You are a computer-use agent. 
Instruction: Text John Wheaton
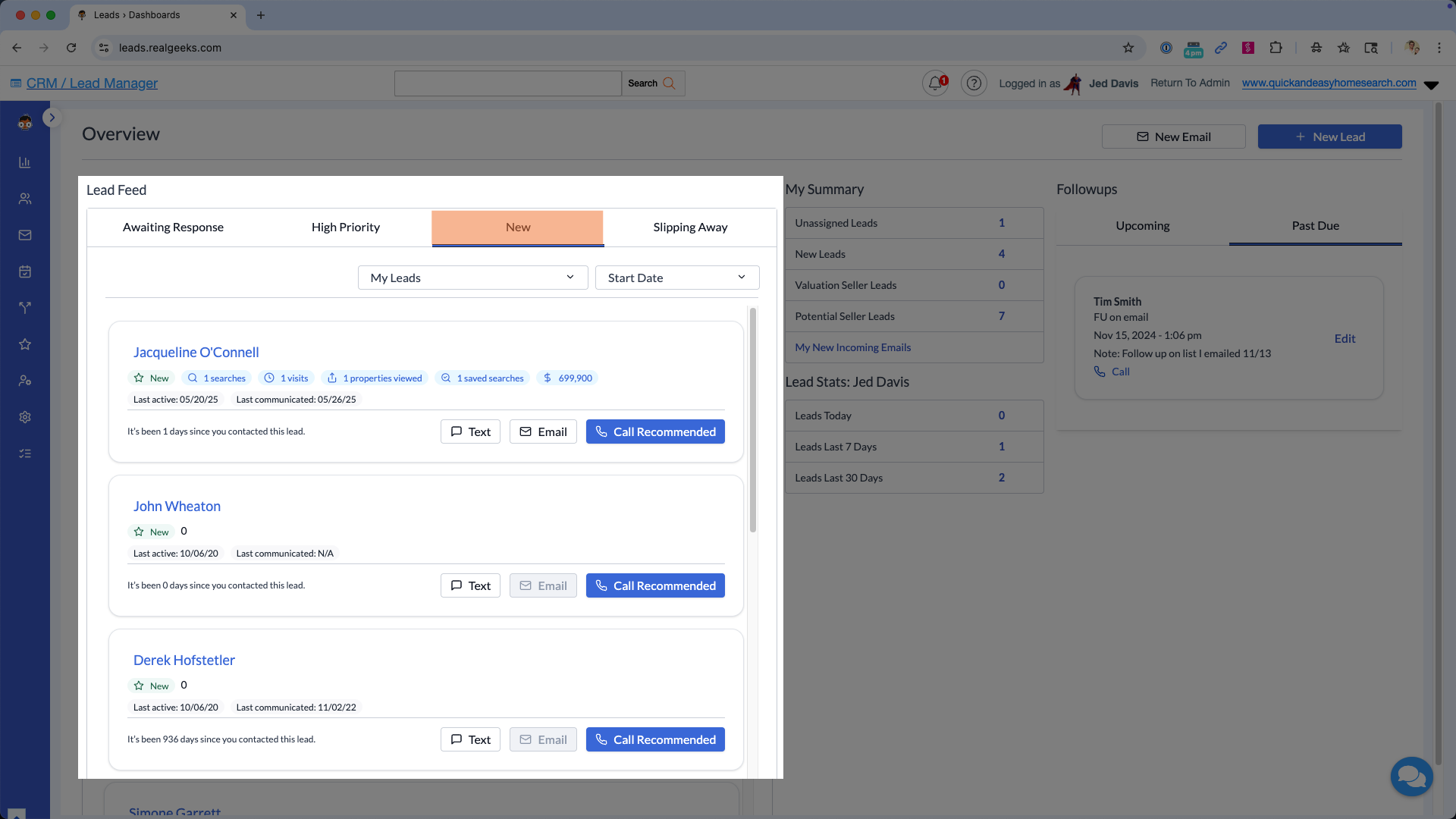point(470,585)
